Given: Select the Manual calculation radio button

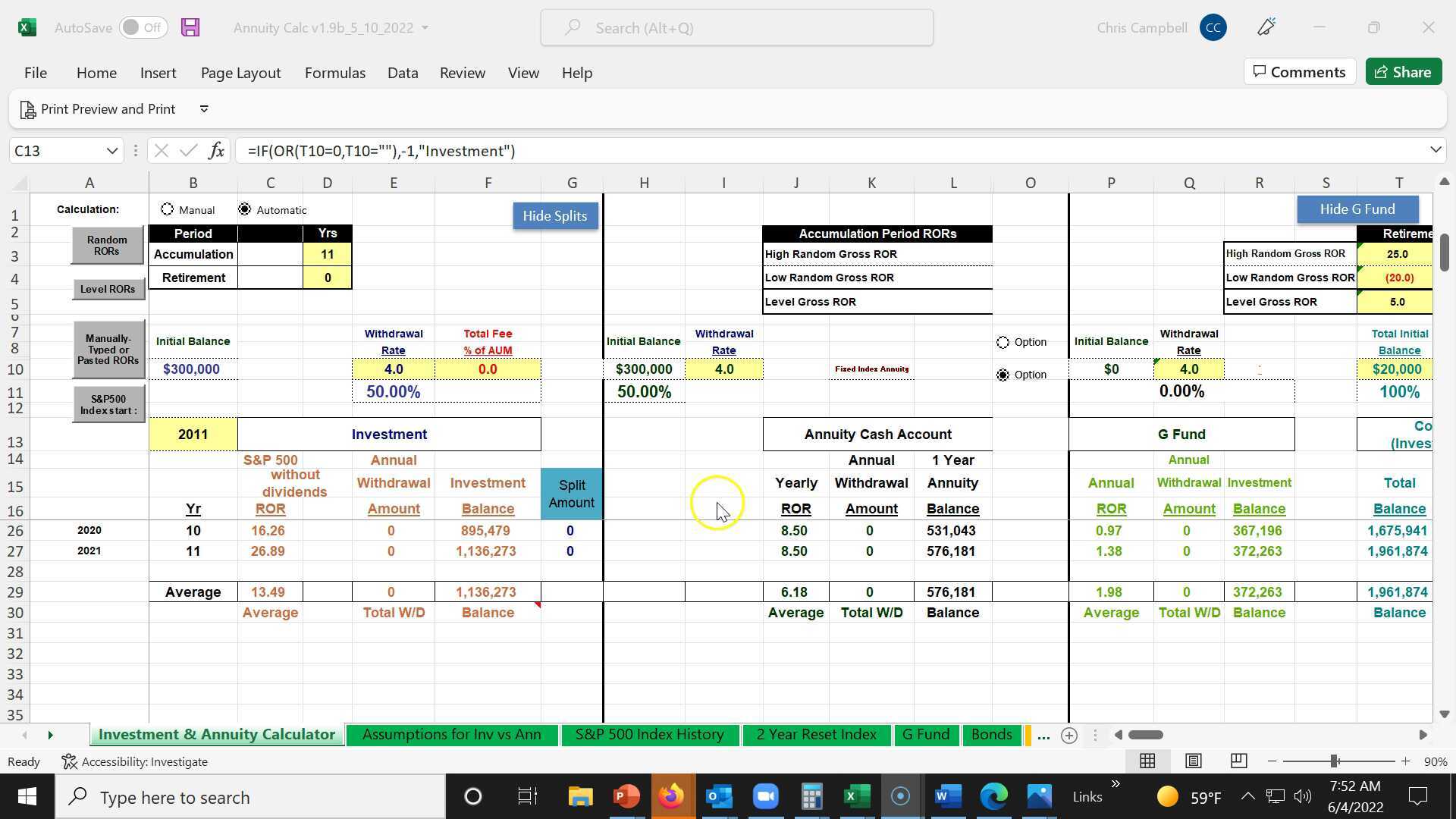Looking at the screenshot, I should click(x=168, y=210).
